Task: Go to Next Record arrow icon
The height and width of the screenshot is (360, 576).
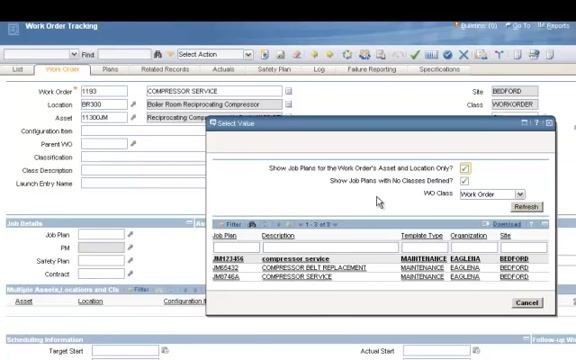Action: pyautogui.click(x=330, y=55)
